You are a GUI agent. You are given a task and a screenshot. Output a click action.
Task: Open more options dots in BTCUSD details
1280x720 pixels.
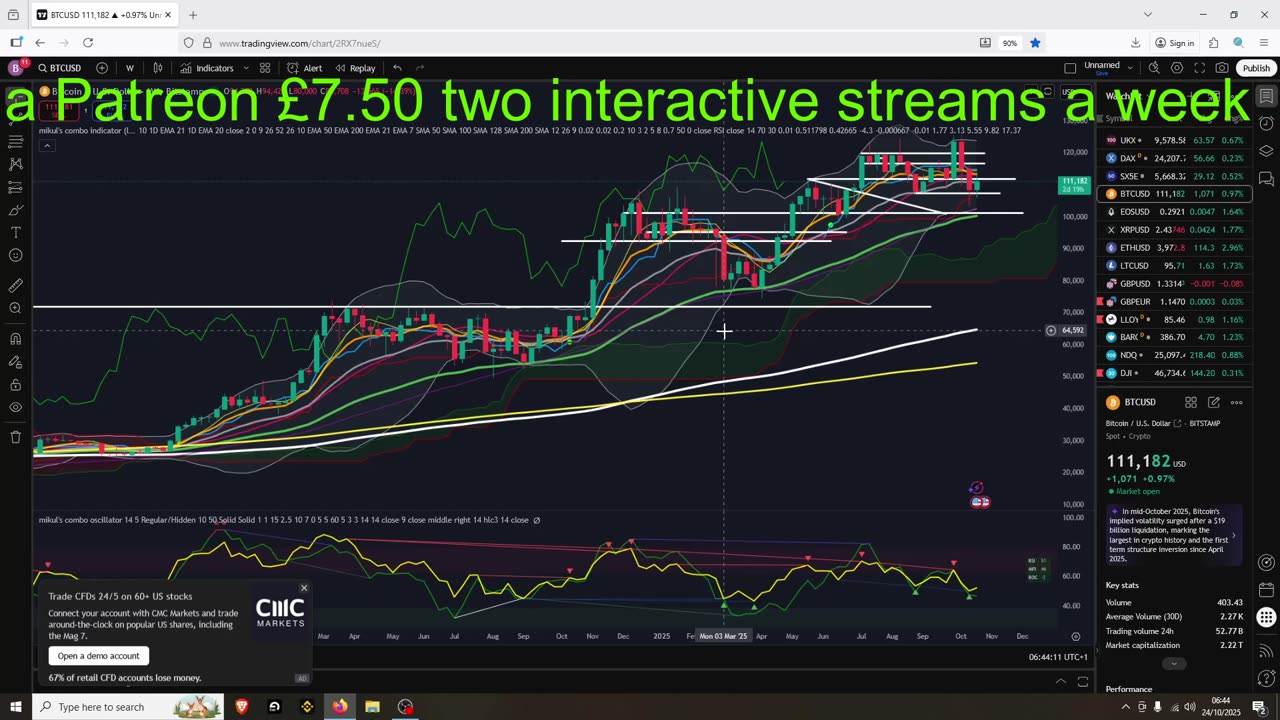[x=1237, y=402]
